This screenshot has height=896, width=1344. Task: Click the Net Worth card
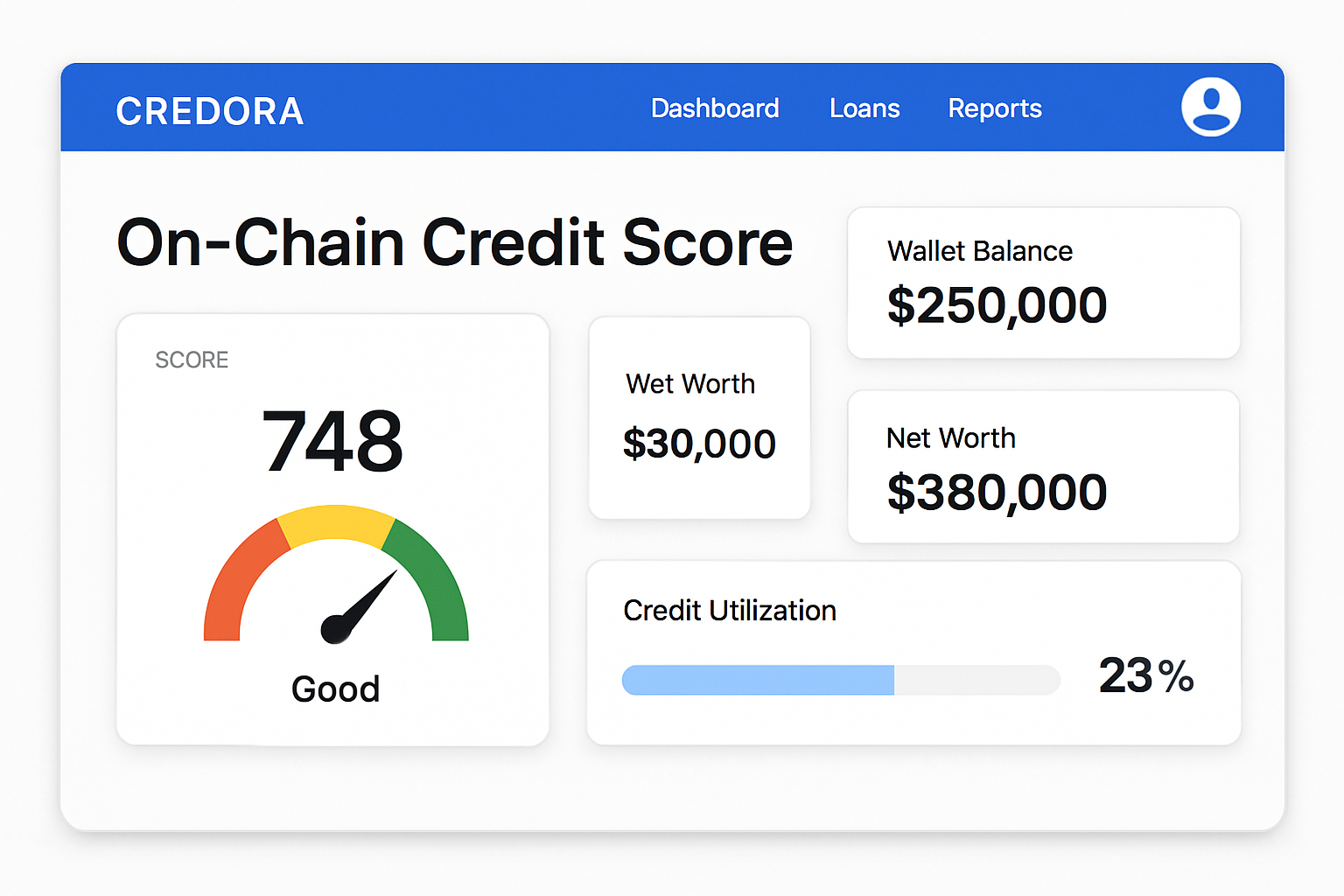click(1043, 466)
